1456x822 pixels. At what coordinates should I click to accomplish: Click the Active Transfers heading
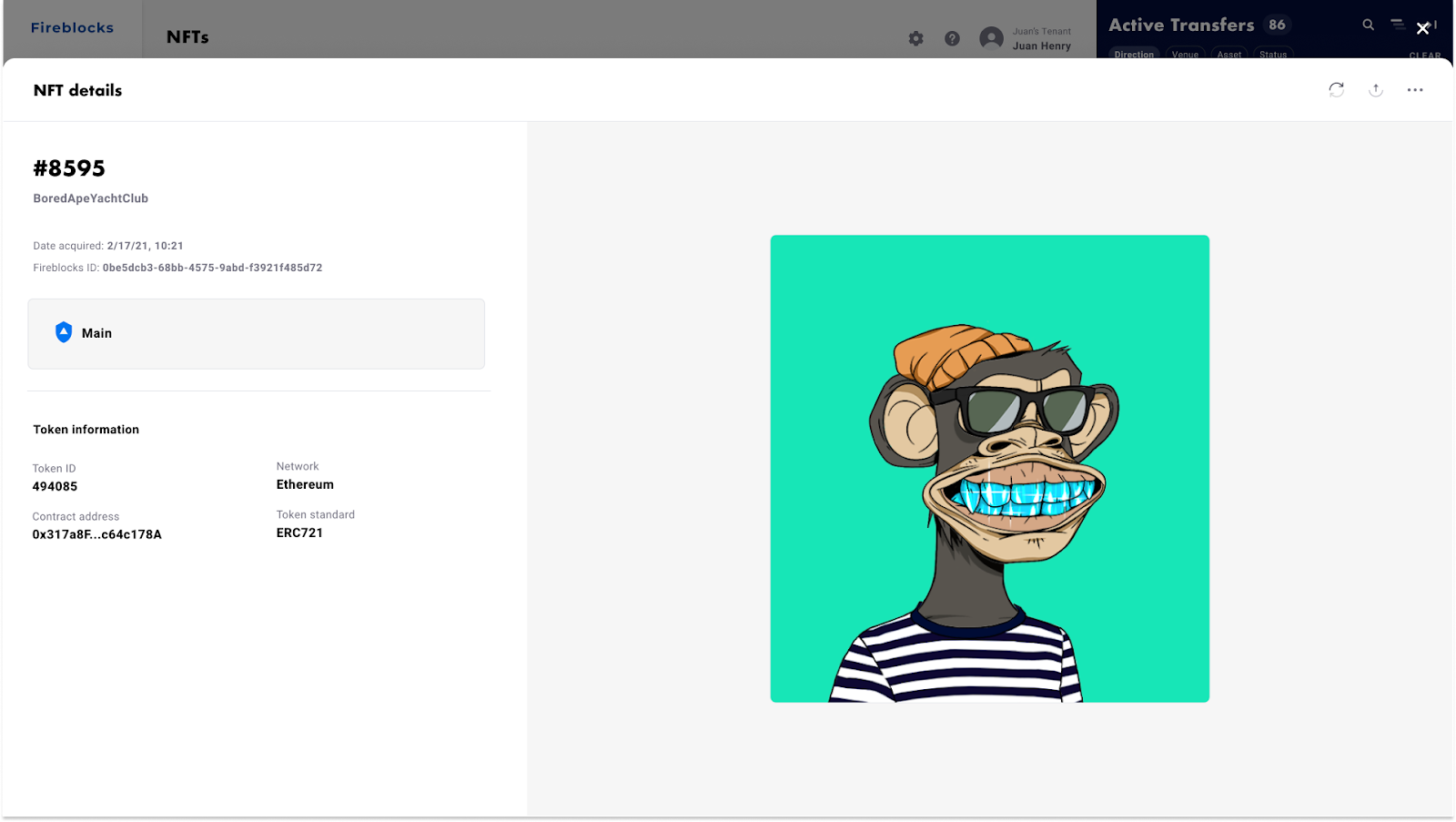pyautogui.click(x=1181, y=25)
